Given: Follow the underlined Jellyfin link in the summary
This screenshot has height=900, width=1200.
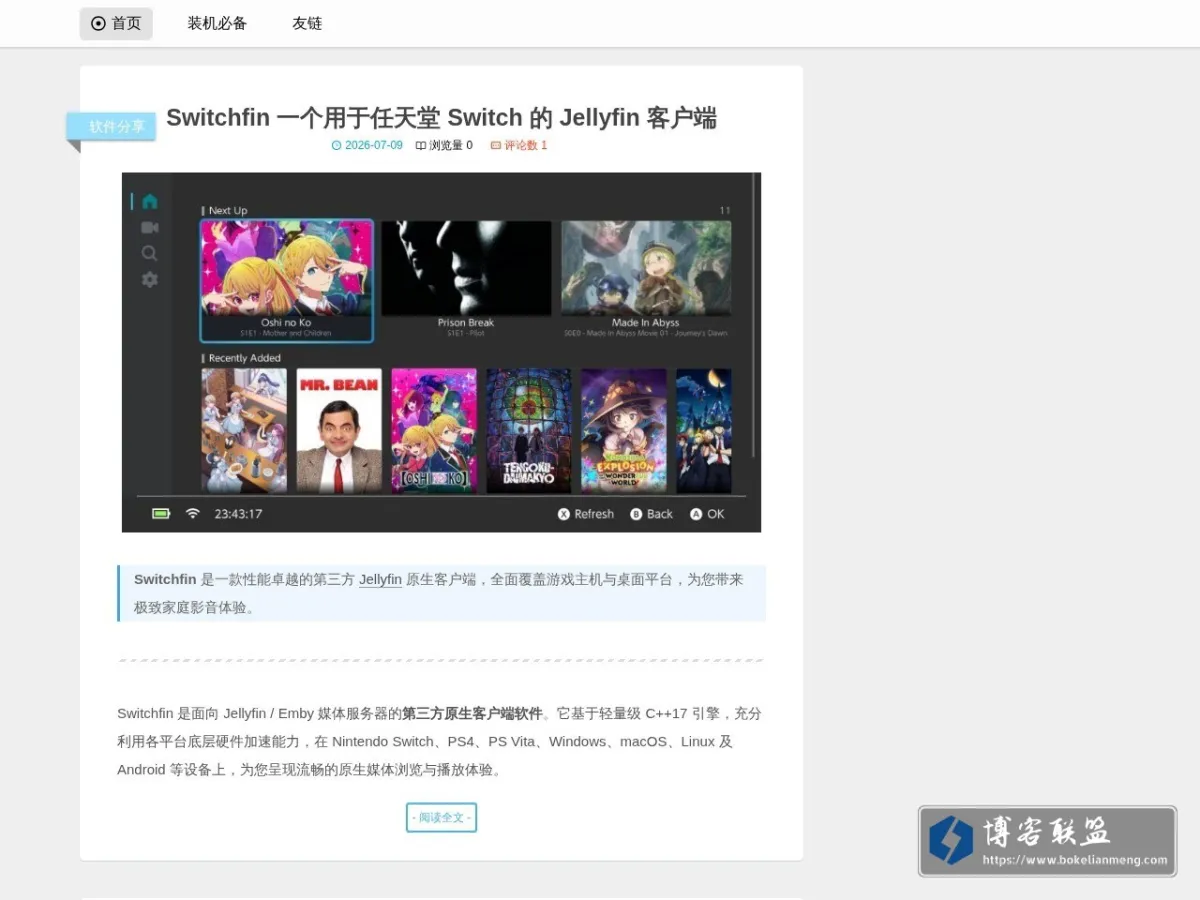Looking at the screenshot, I should [x=380, y=579].
